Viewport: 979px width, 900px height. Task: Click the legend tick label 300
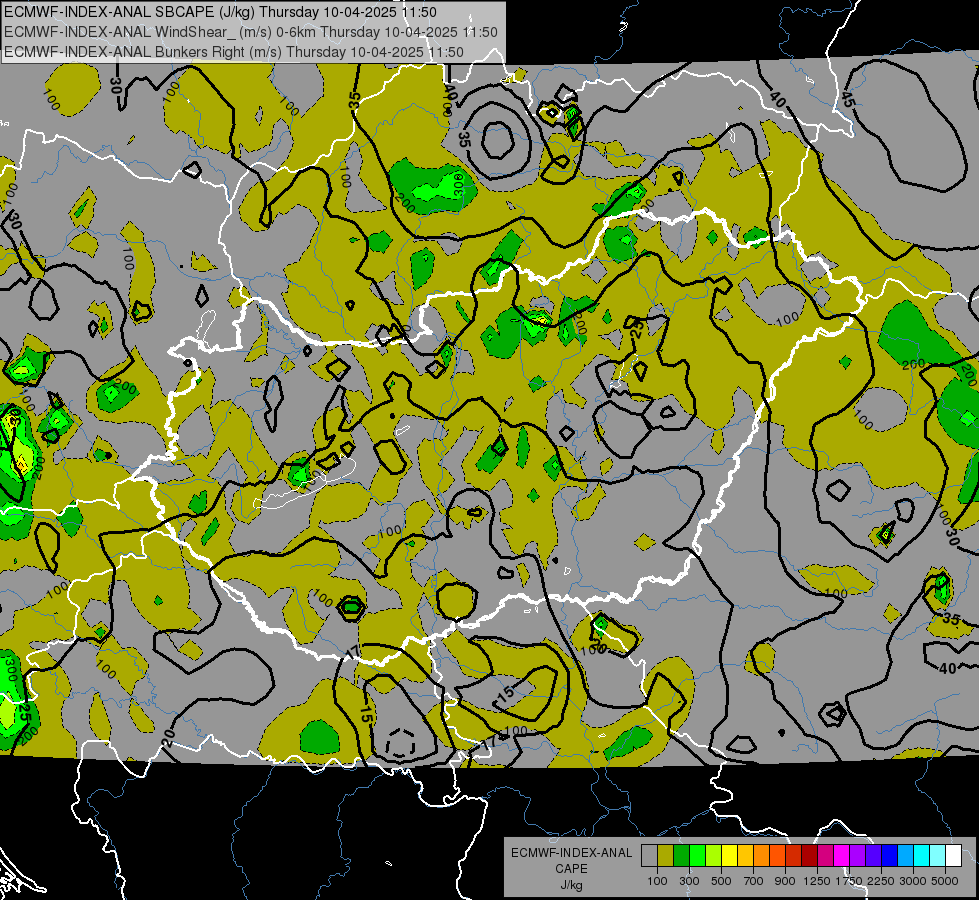pyautogui.click(x=689, y=881)
